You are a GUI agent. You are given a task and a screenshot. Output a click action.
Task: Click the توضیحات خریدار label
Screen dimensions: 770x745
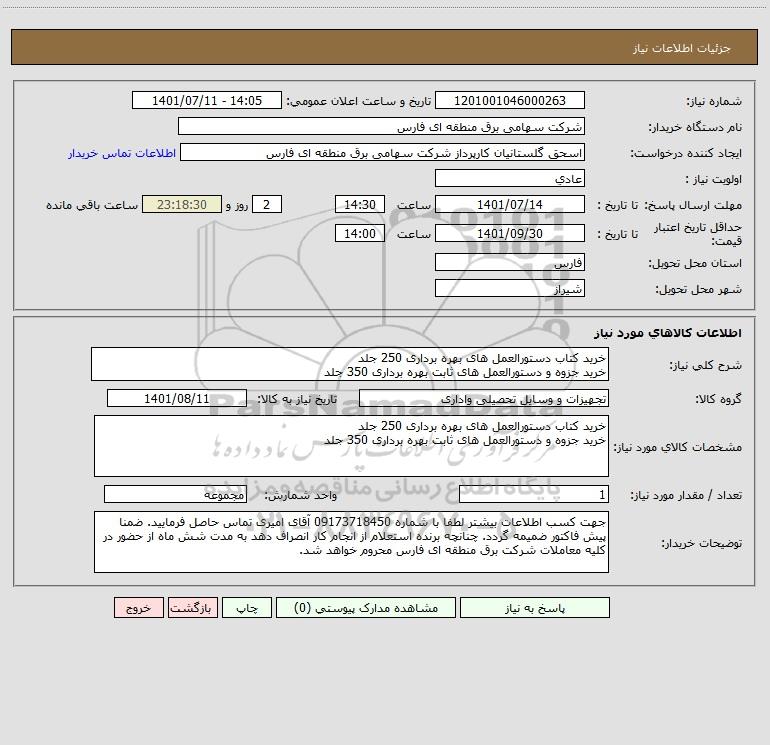point(702,543)
